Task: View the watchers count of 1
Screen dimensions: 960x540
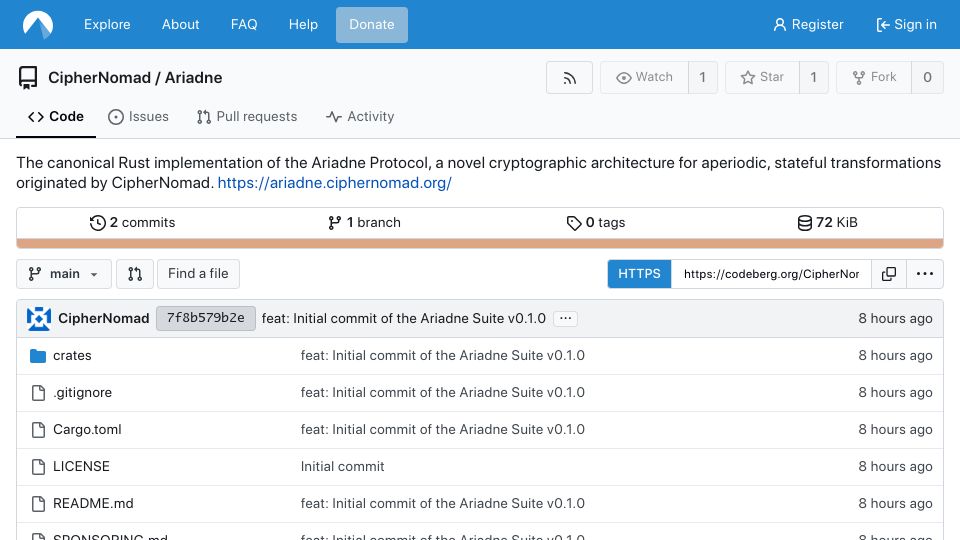Action: point(703,77)
